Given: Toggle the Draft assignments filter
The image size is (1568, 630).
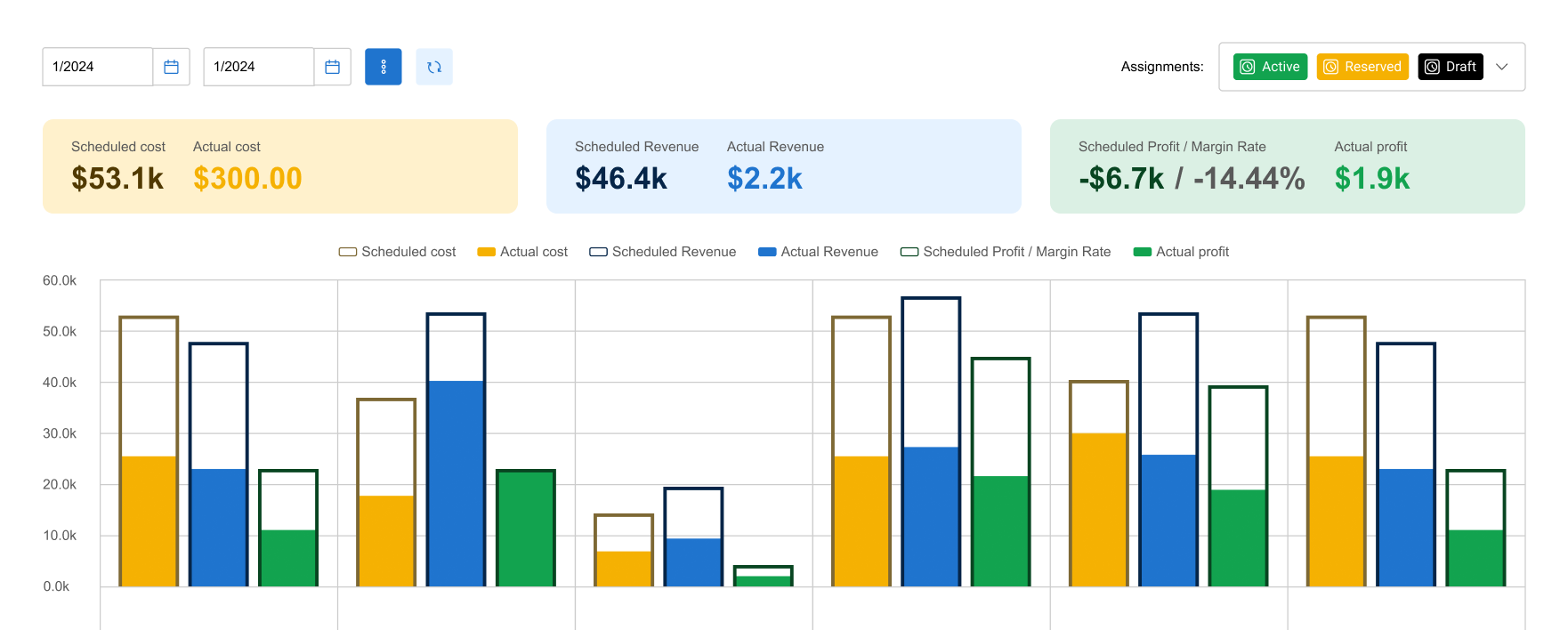Looking at the screenshot, I should point(1451,67).
